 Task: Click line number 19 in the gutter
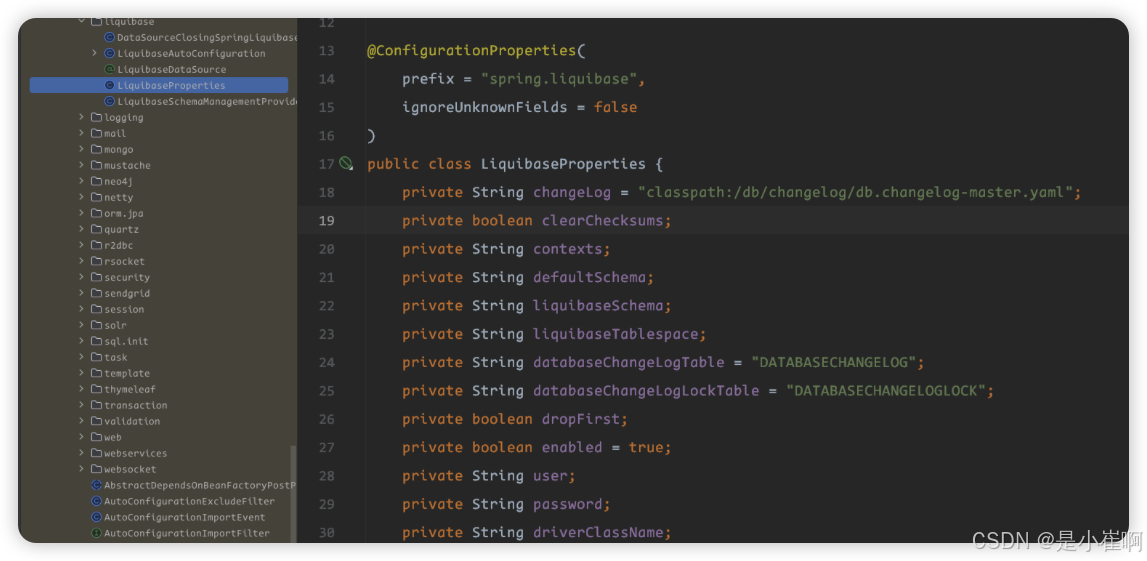326,221
